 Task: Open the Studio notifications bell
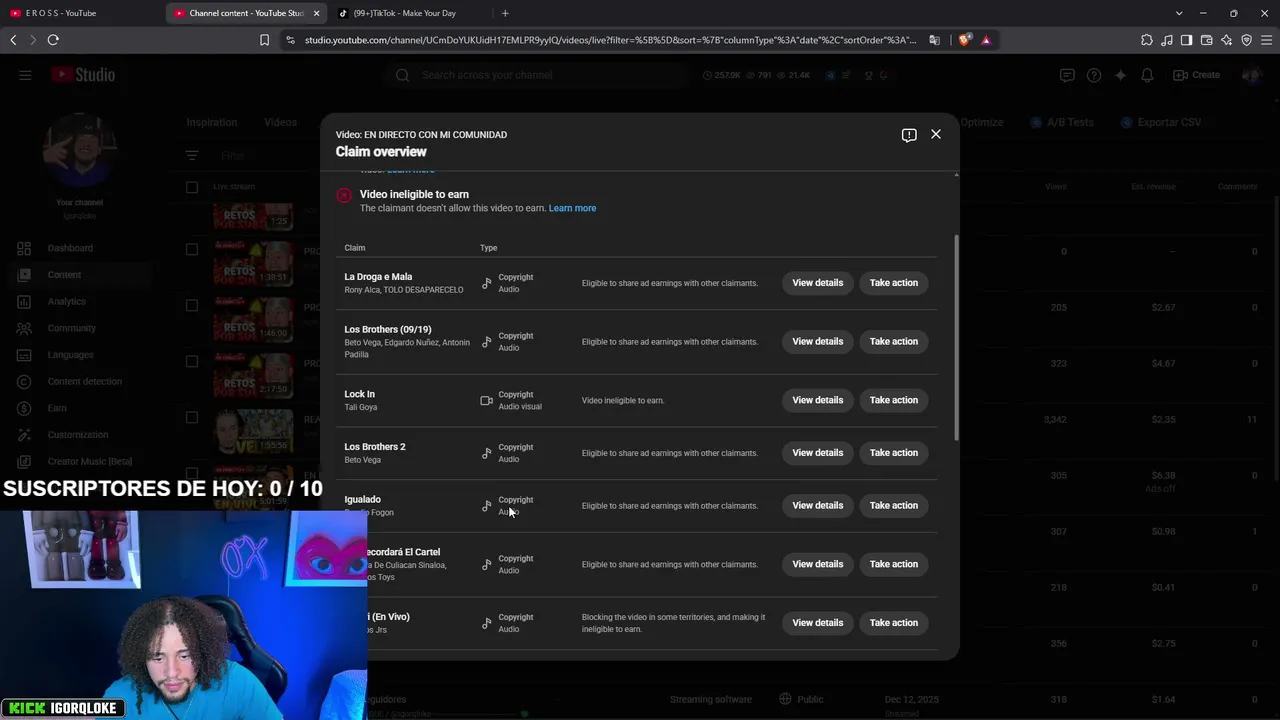[x=1147, y=75]
